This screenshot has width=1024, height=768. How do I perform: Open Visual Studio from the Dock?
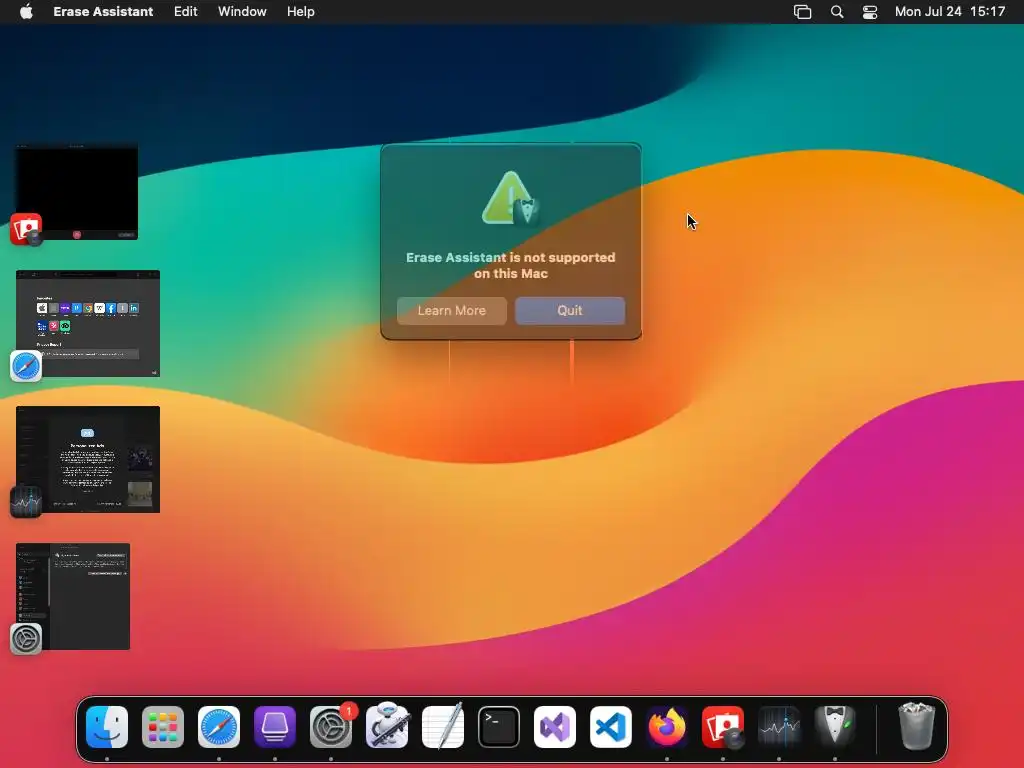[x=555, y=727]
